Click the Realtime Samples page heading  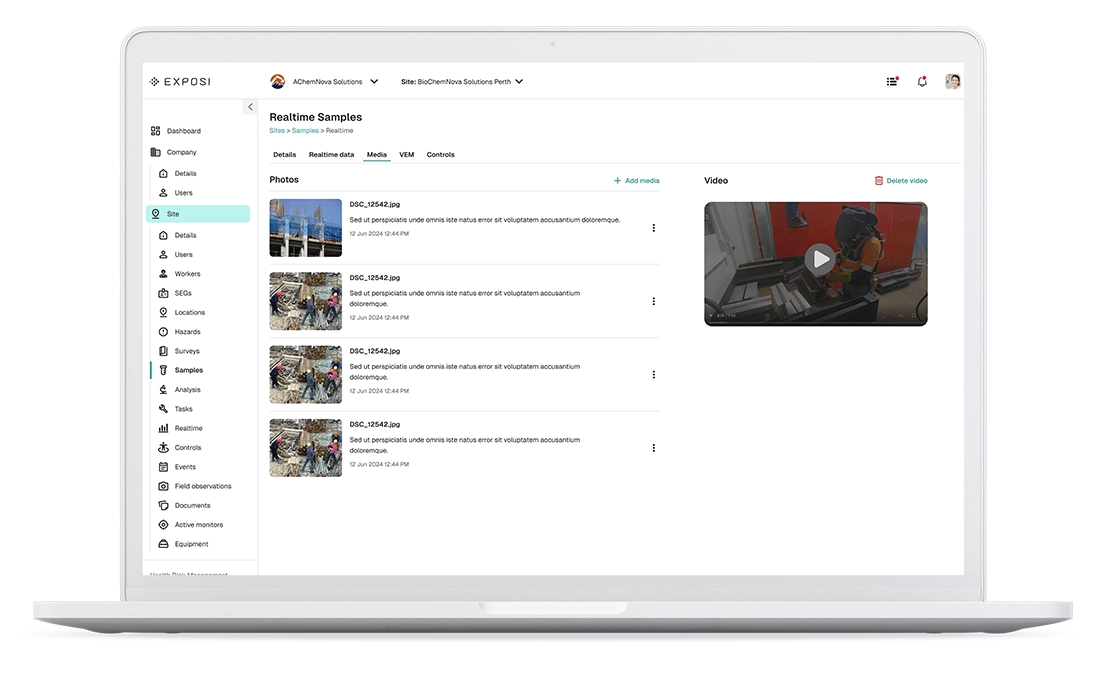(x=316, y=117)
